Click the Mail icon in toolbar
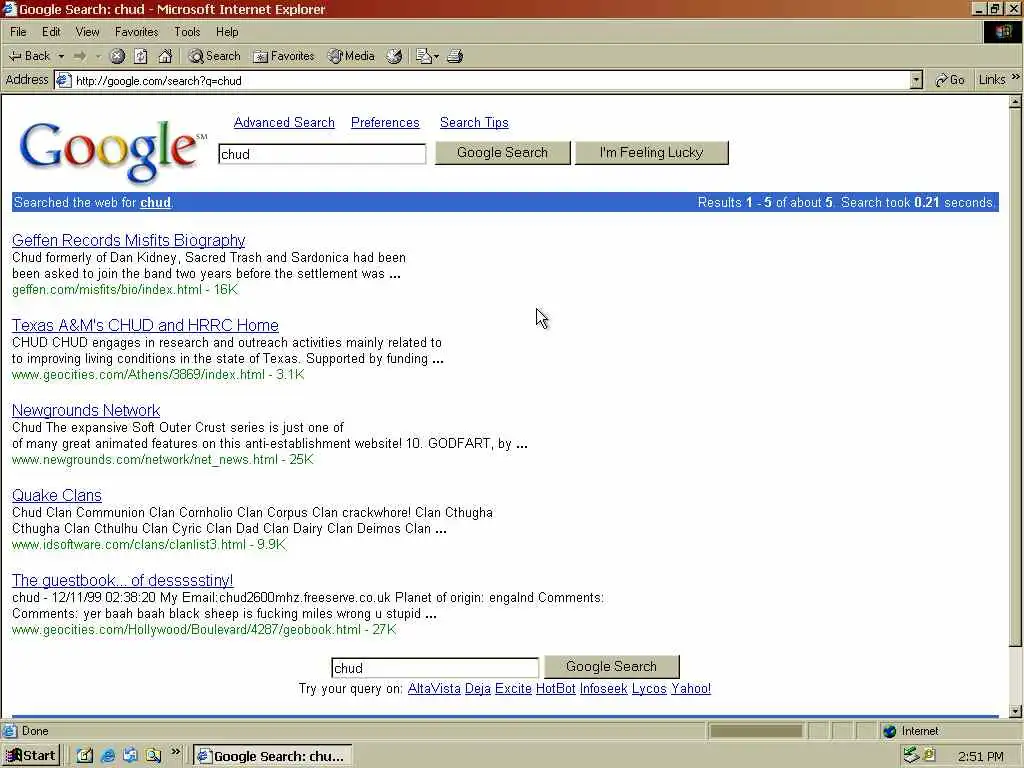 (x=423, y=56)
